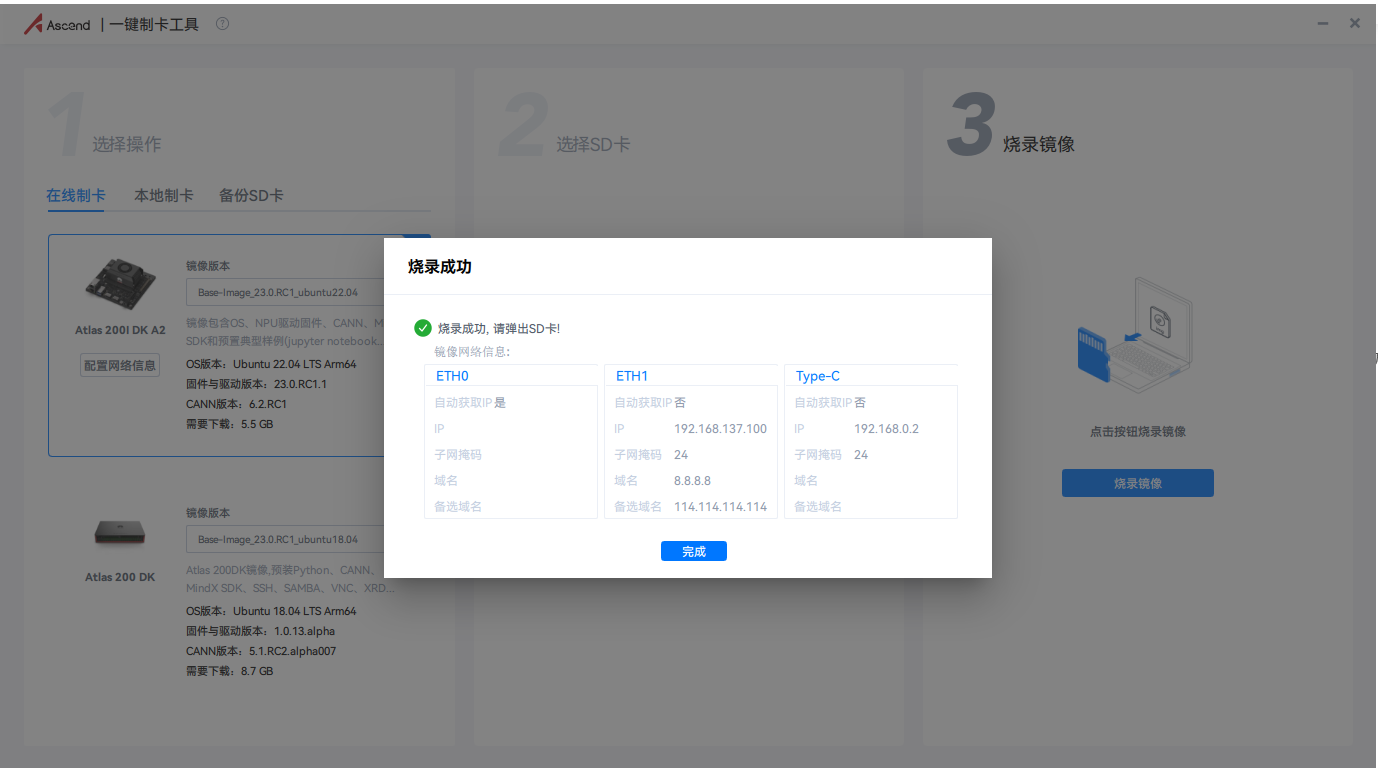Click the 配置网络信息 button
1378x768 pixels.
pyautogui.click(x=120, y=365)
